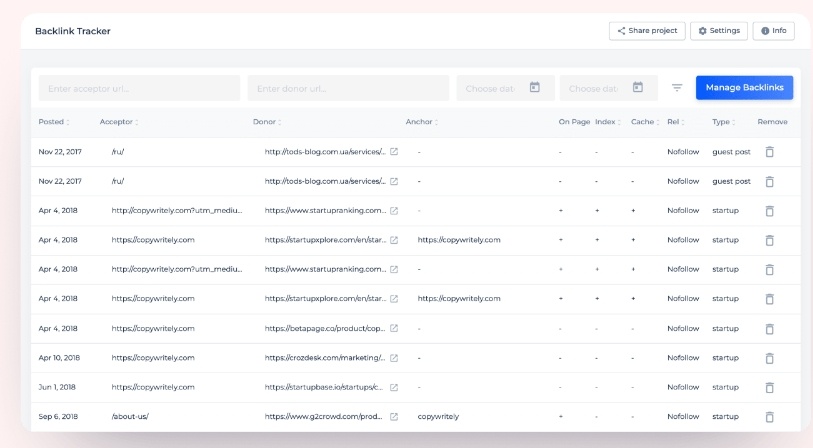Image resolution: width=813 pixels, height=448 pixels.
Task: Click https://crozdesk.com/marketing/.. donor URL
Action: click(x=325, y=358)
